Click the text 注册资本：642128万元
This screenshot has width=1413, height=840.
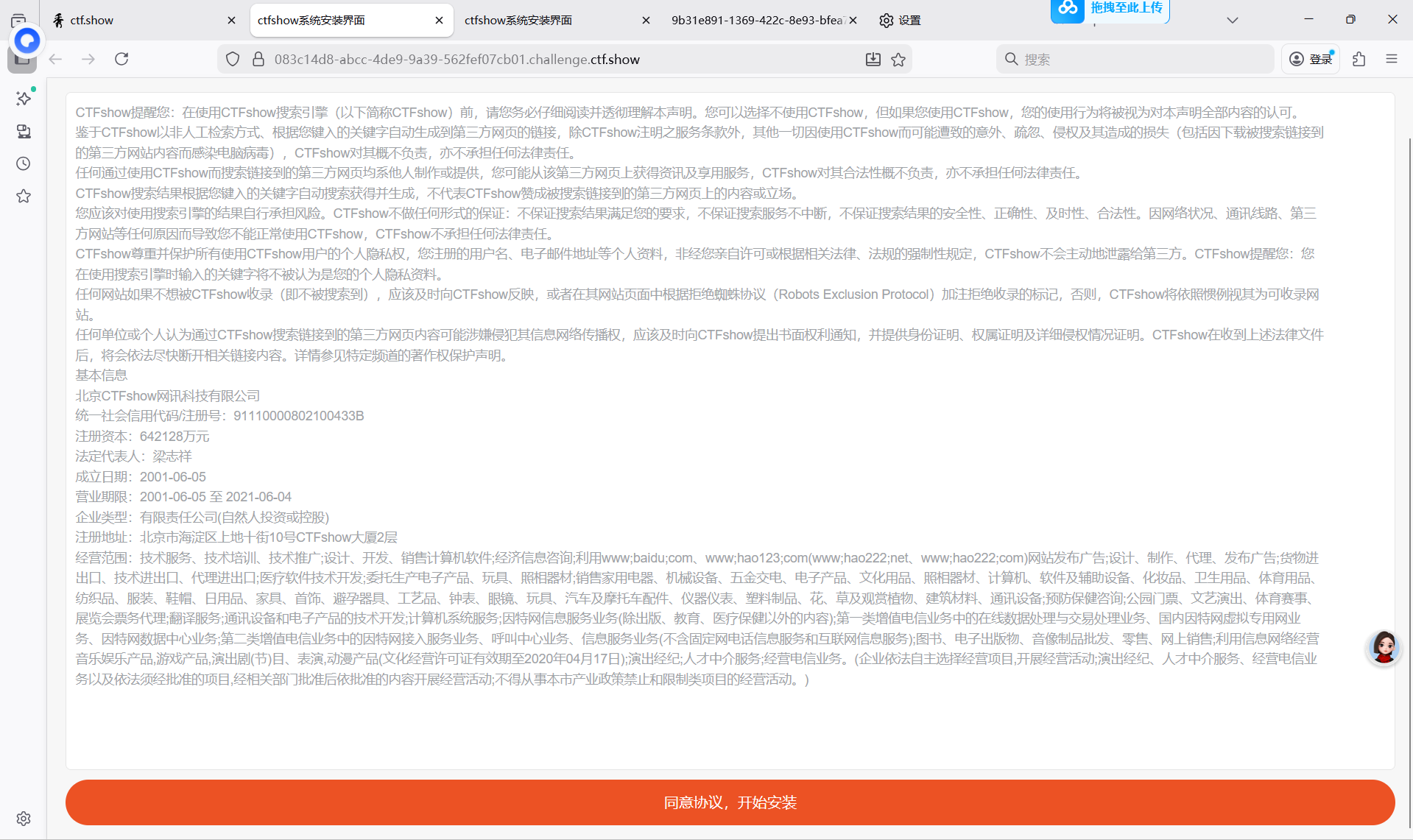tap(142, 437)
